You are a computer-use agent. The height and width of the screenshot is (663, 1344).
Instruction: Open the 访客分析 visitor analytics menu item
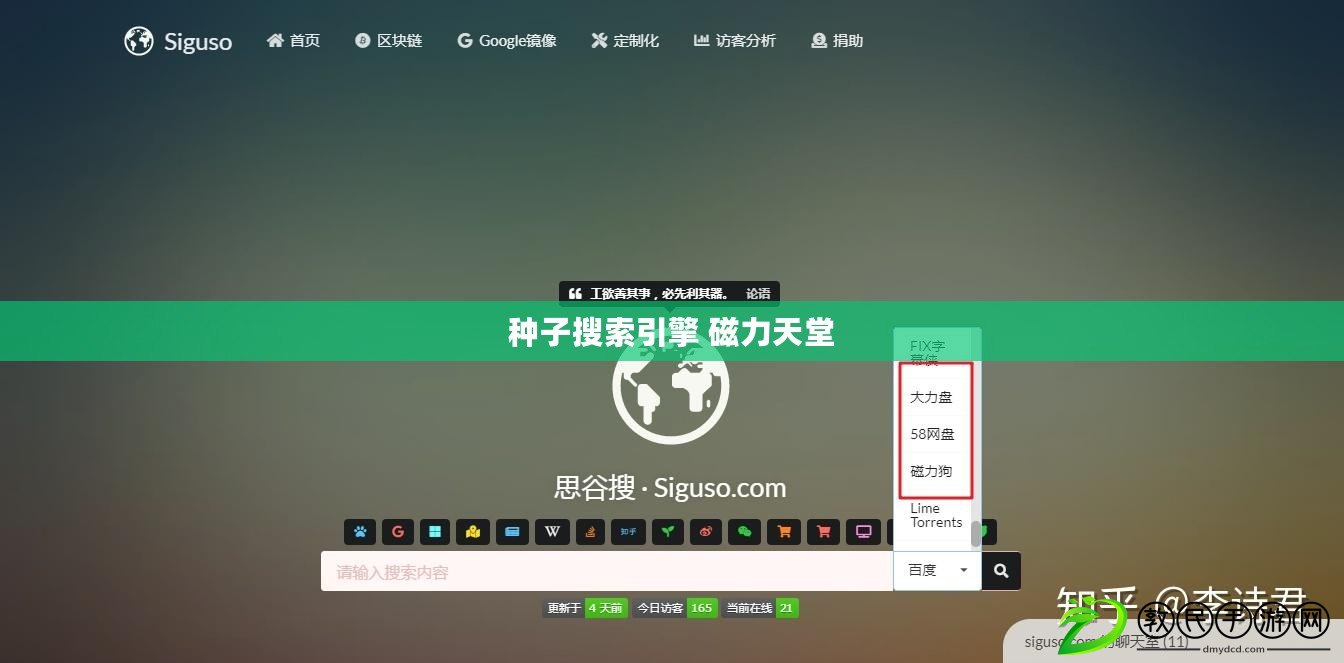[x=735, y=41]
